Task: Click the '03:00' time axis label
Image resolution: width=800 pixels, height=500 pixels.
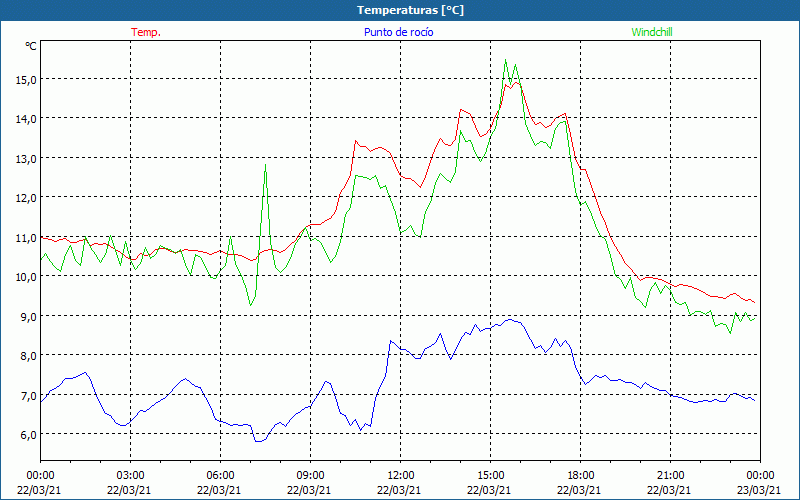Action: click(130, 476)
